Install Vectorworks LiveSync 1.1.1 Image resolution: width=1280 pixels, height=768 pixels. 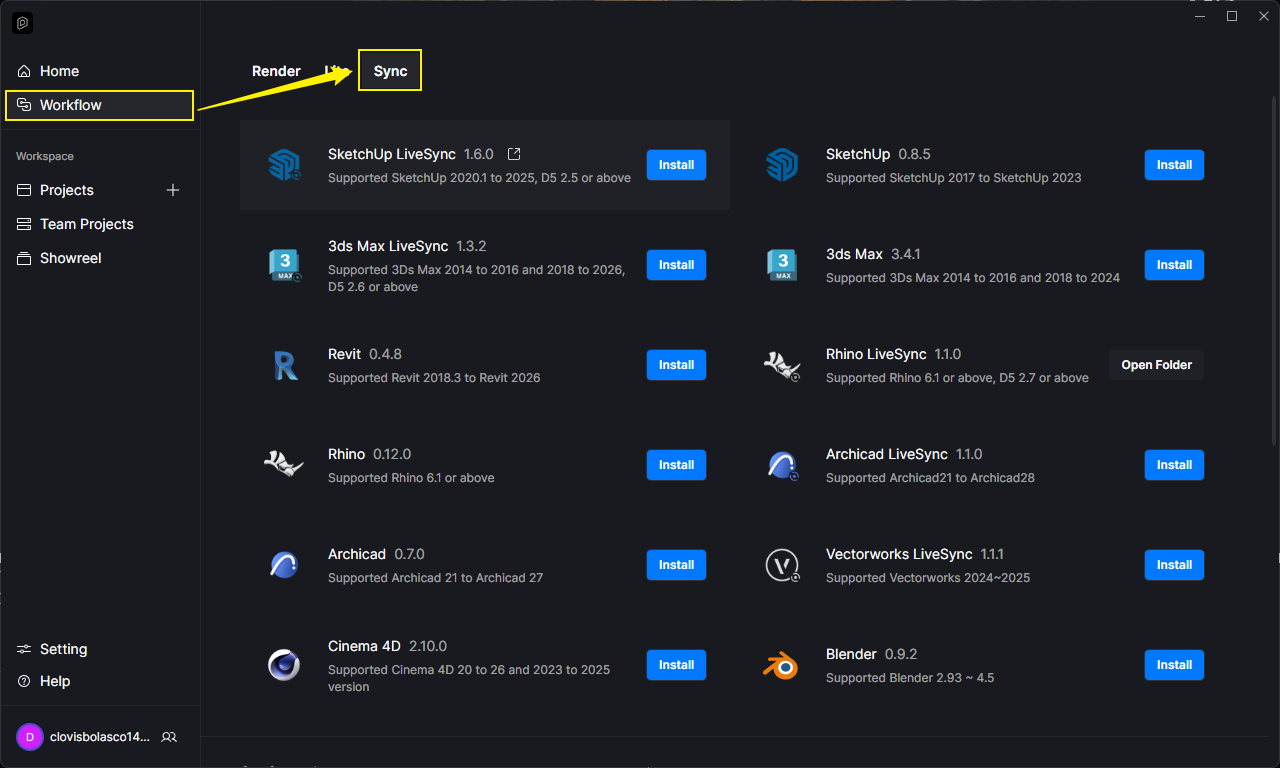click(x=1174, y=565)
